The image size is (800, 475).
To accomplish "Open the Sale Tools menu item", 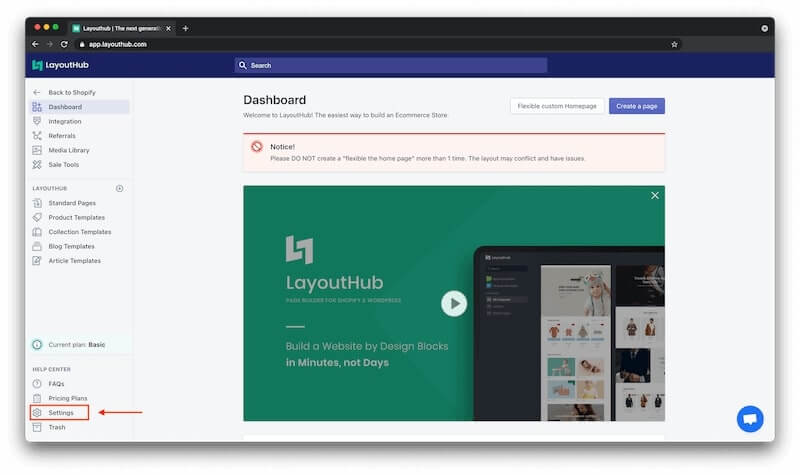I will tap(64, 164).
